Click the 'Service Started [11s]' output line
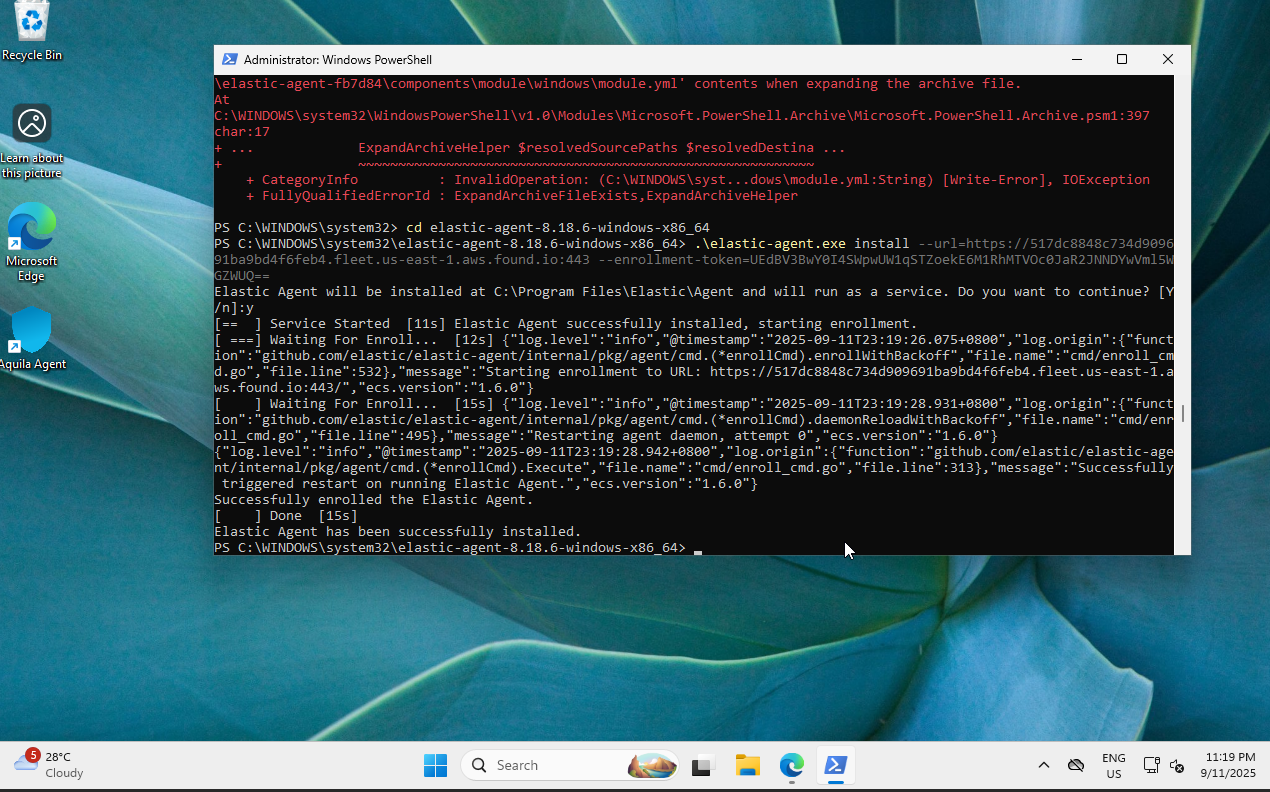Viewport: 1270px width, 792px height. click(x=566, y=324)
